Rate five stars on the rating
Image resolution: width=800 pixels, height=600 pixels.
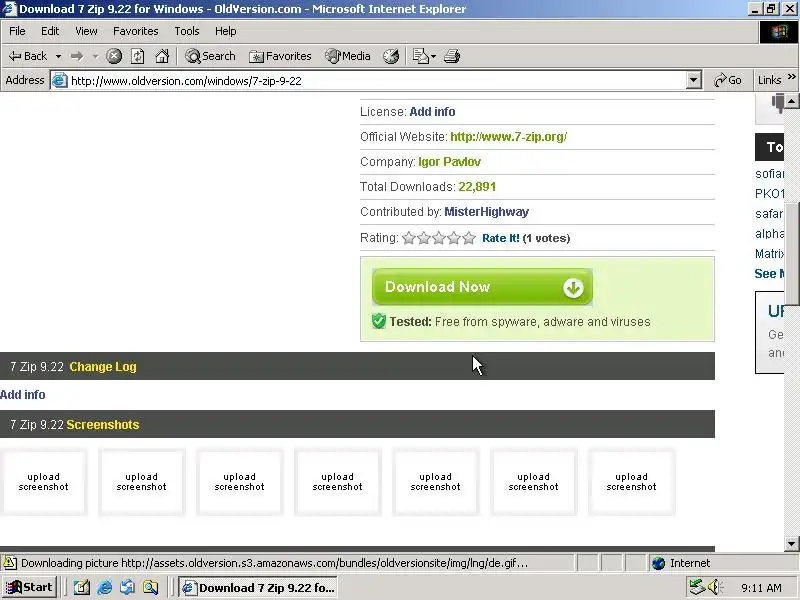click(469, 238)
